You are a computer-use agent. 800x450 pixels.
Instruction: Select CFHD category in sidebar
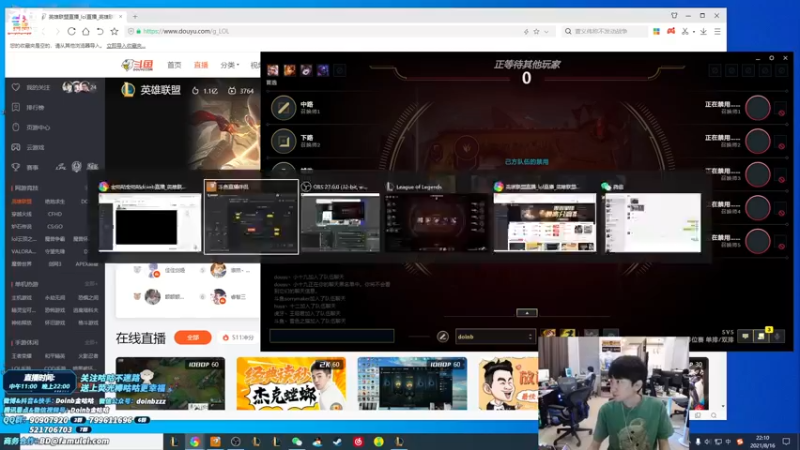pos(55,214)
